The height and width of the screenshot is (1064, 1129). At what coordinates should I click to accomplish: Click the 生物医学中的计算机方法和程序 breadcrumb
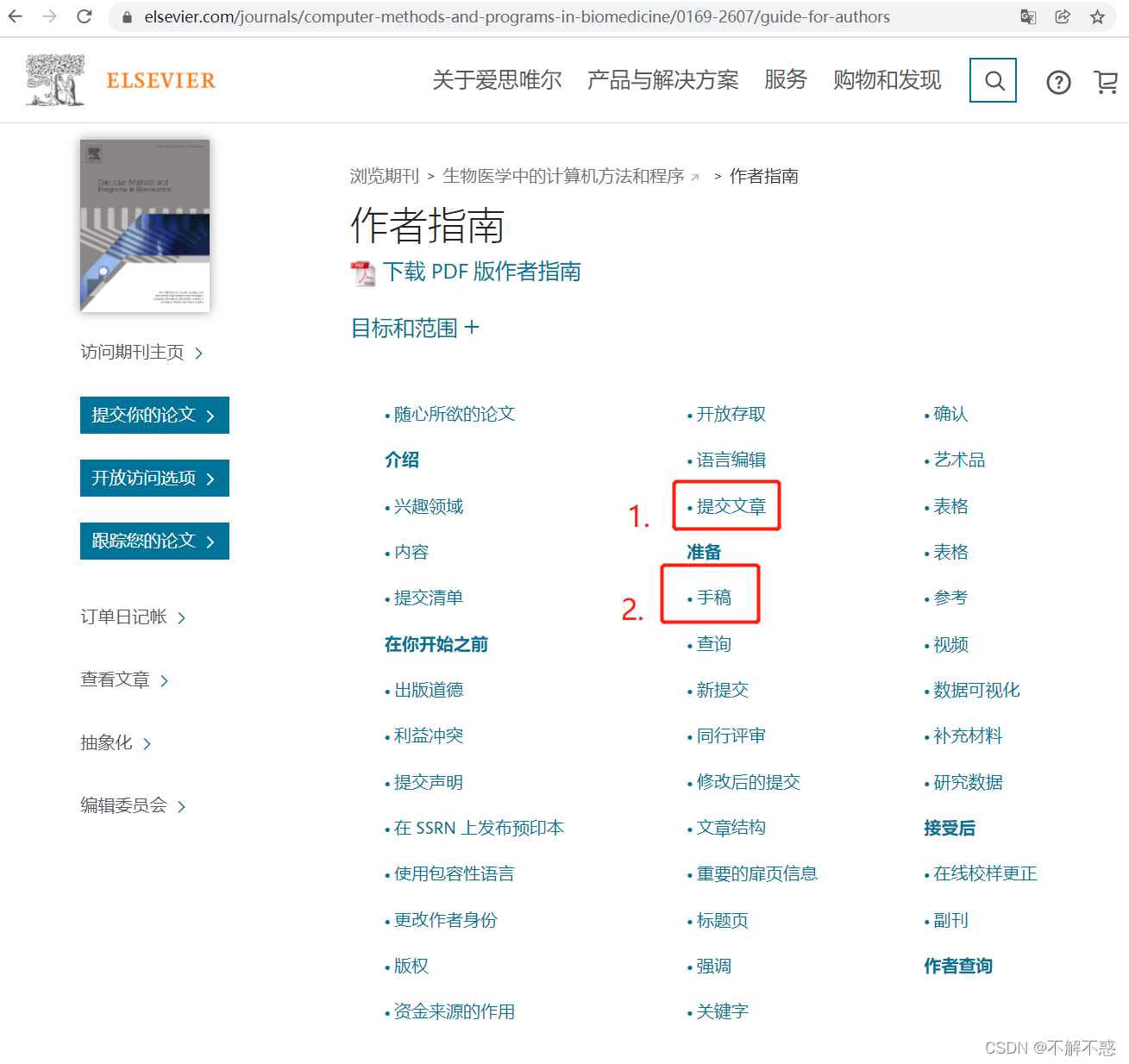pyautogui.click(x=563, y=176)
